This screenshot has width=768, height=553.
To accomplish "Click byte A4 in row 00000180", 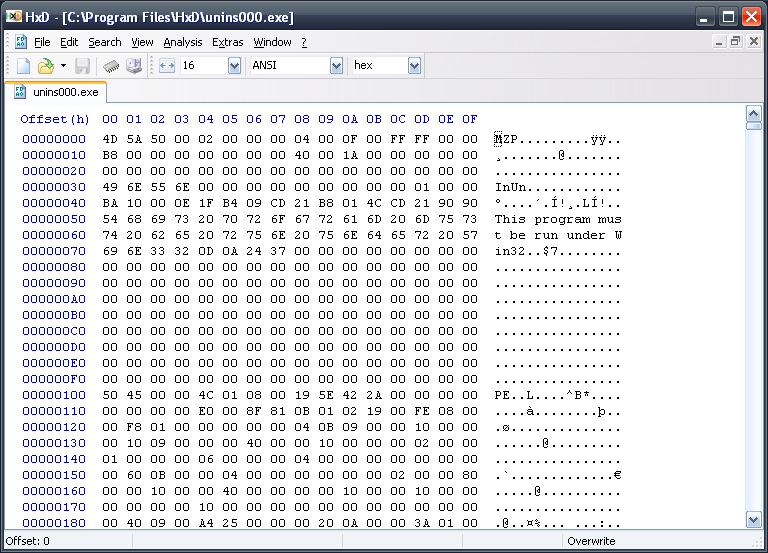I will pyautogui.click(x=206, y=523).
